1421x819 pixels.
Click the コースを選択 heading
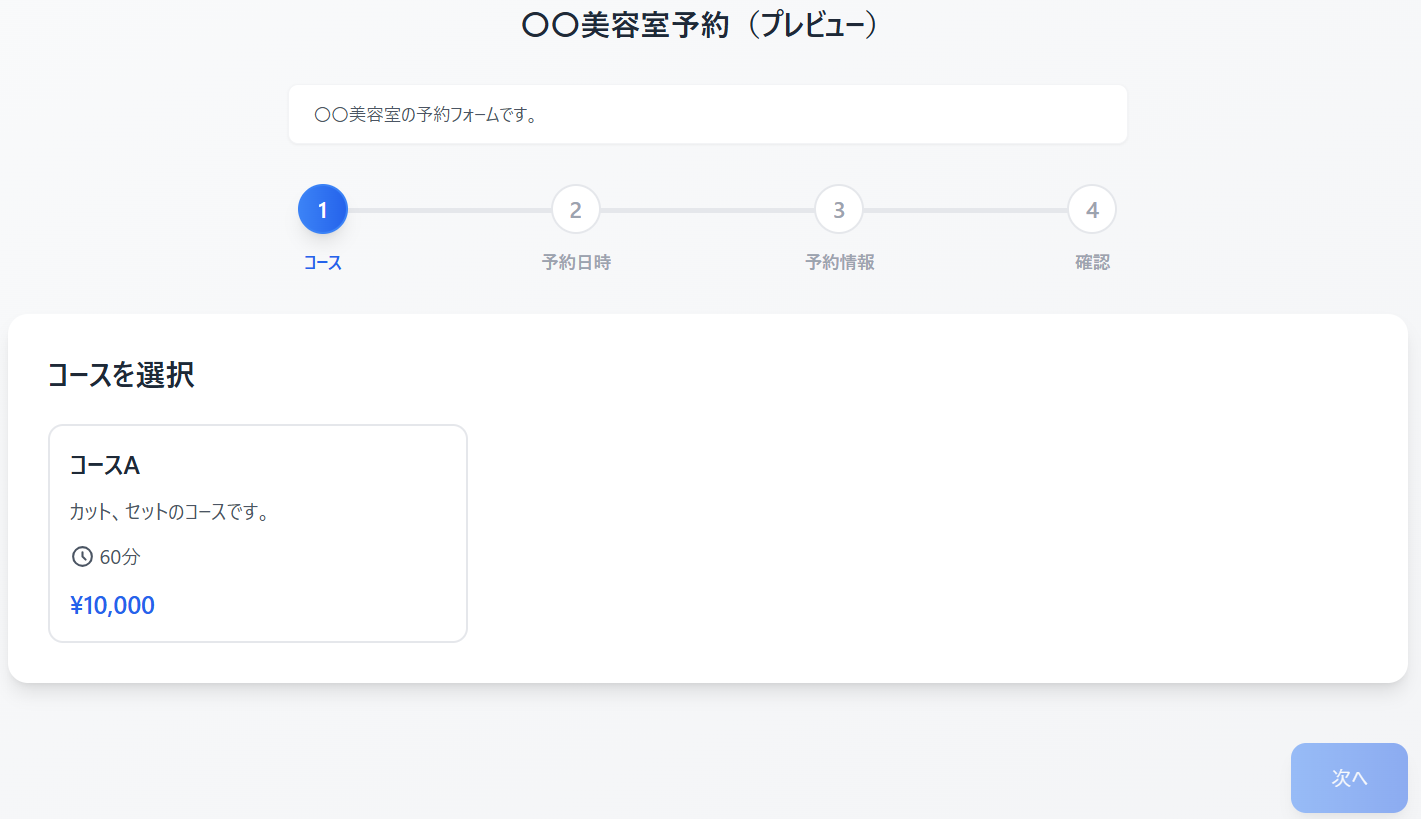coord(121,375)
